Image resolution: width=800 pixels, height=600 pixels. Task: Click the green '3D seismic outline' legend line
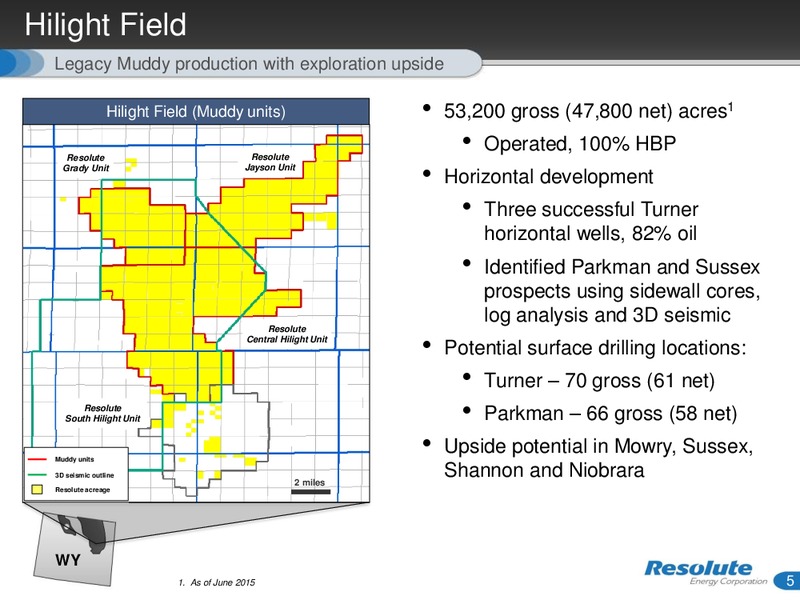(37, 475)
